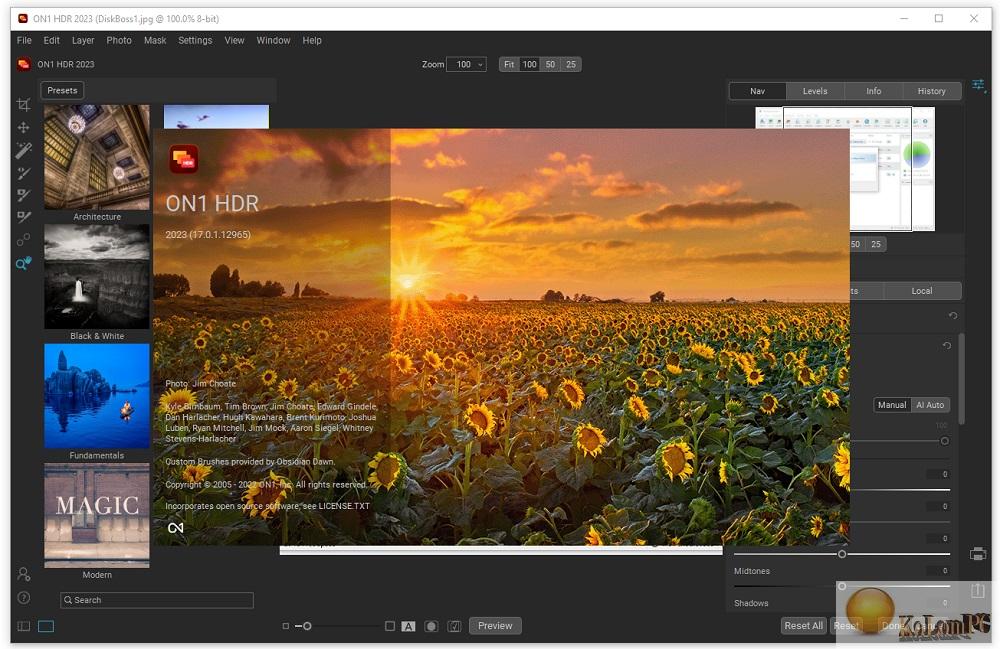
Task: Select the Fundamentals preset thumbnail
Action: click(97, 396)
